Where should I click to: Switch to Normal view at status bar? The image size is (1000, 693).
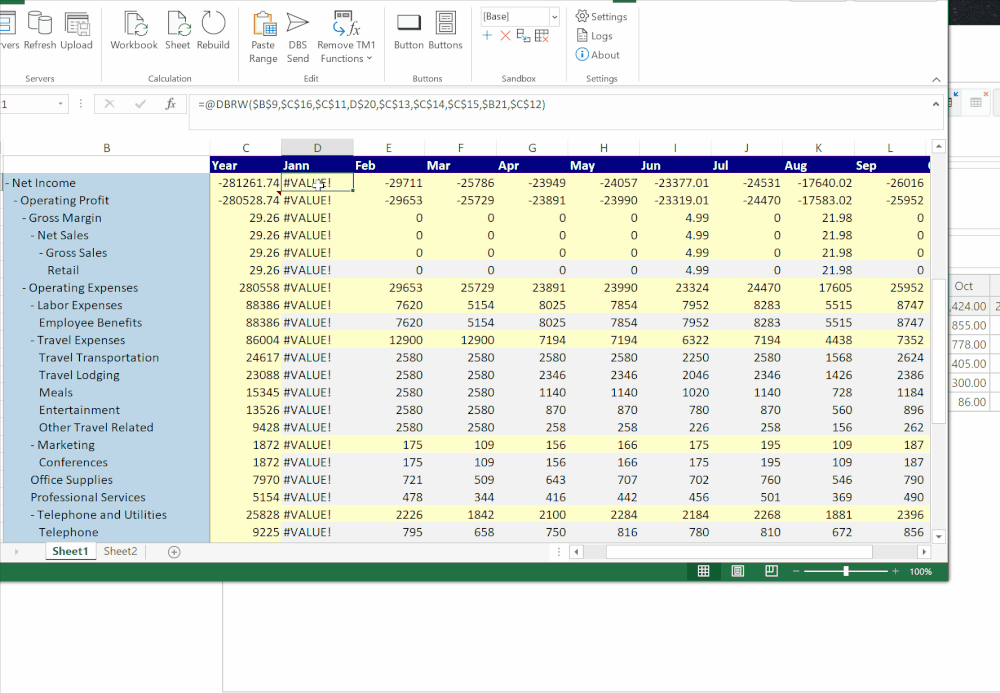point(704,571)
